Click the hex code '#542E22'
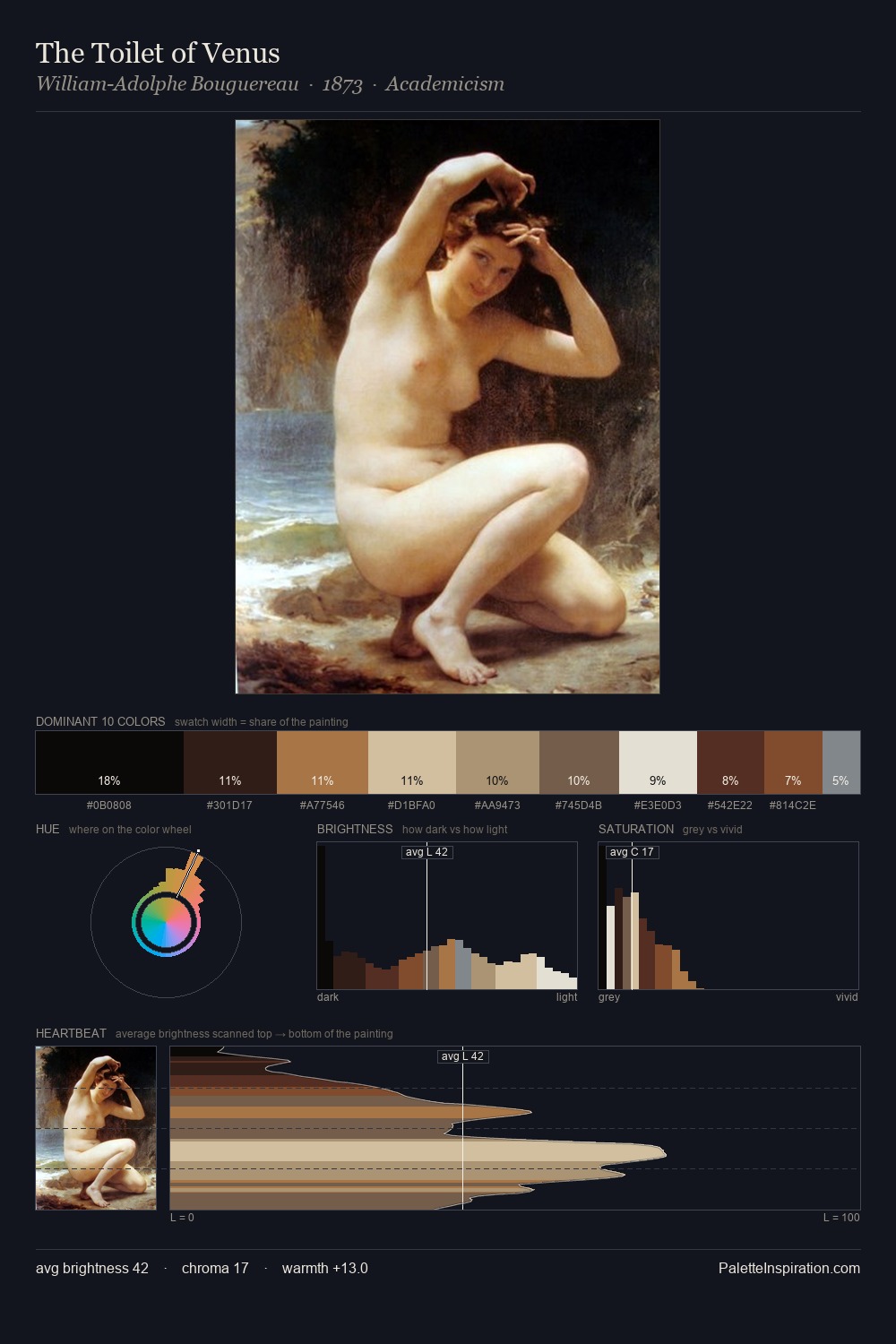The image size is (896, 1344). pos(729,806)
